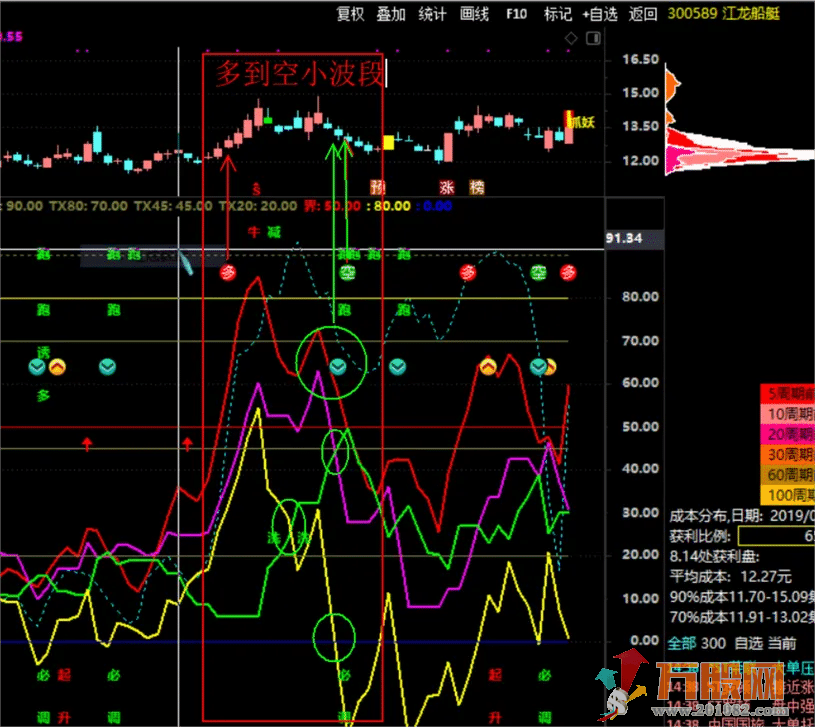Open the 标记 mark menu
The height and width of the screenshot is (727, 815).
[558, 14]
